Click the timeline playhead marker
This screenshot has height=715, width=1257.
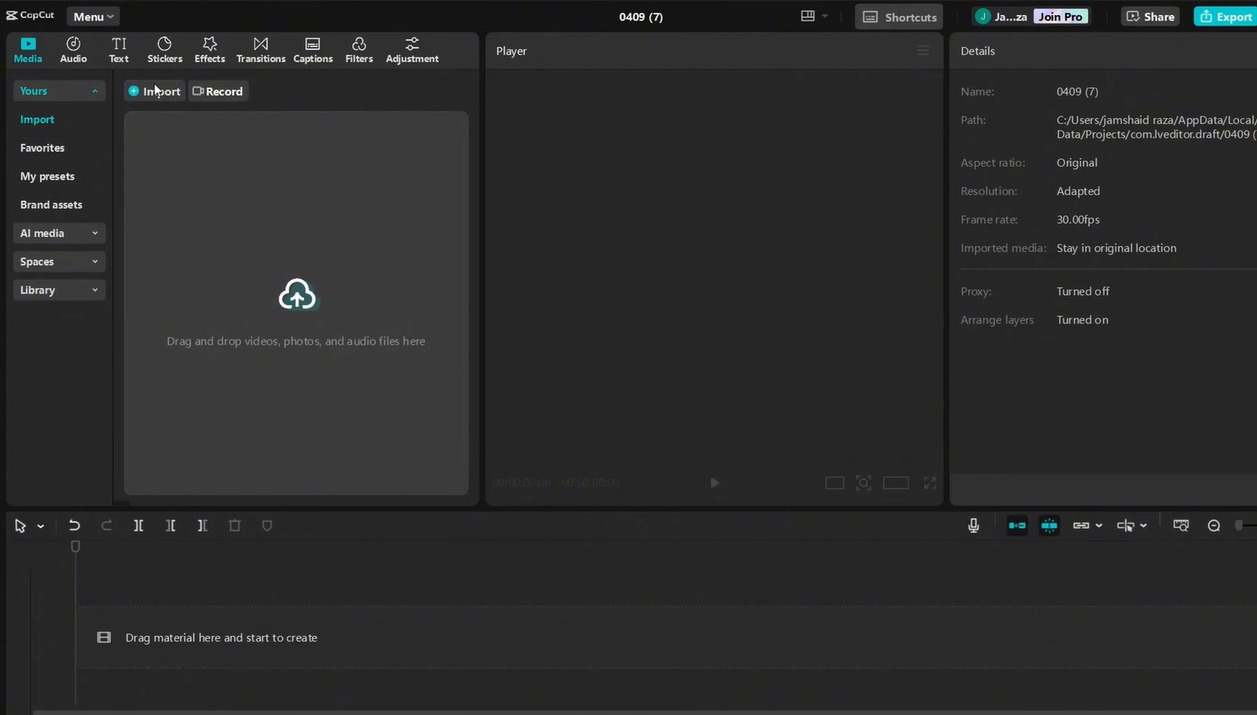pos(75,547)
